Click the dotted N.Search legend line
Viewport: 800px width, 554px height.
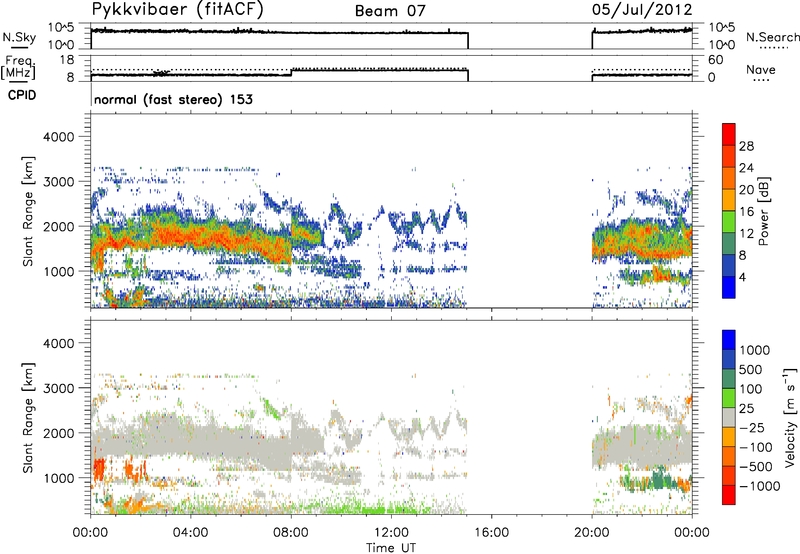pos(774,48)
